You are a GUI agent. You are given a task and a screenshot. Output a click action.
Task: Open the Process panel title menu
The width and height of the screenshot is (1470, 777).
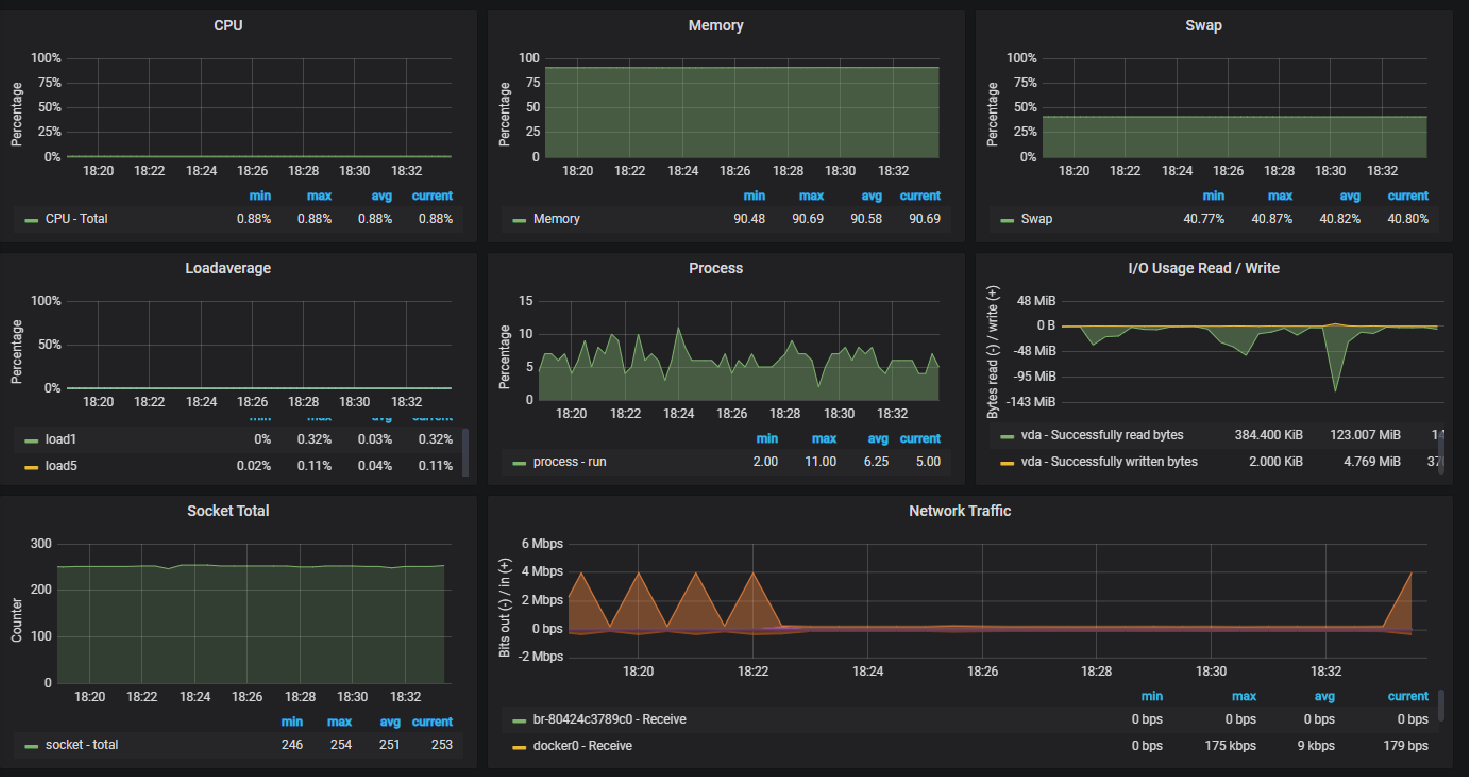716,268
